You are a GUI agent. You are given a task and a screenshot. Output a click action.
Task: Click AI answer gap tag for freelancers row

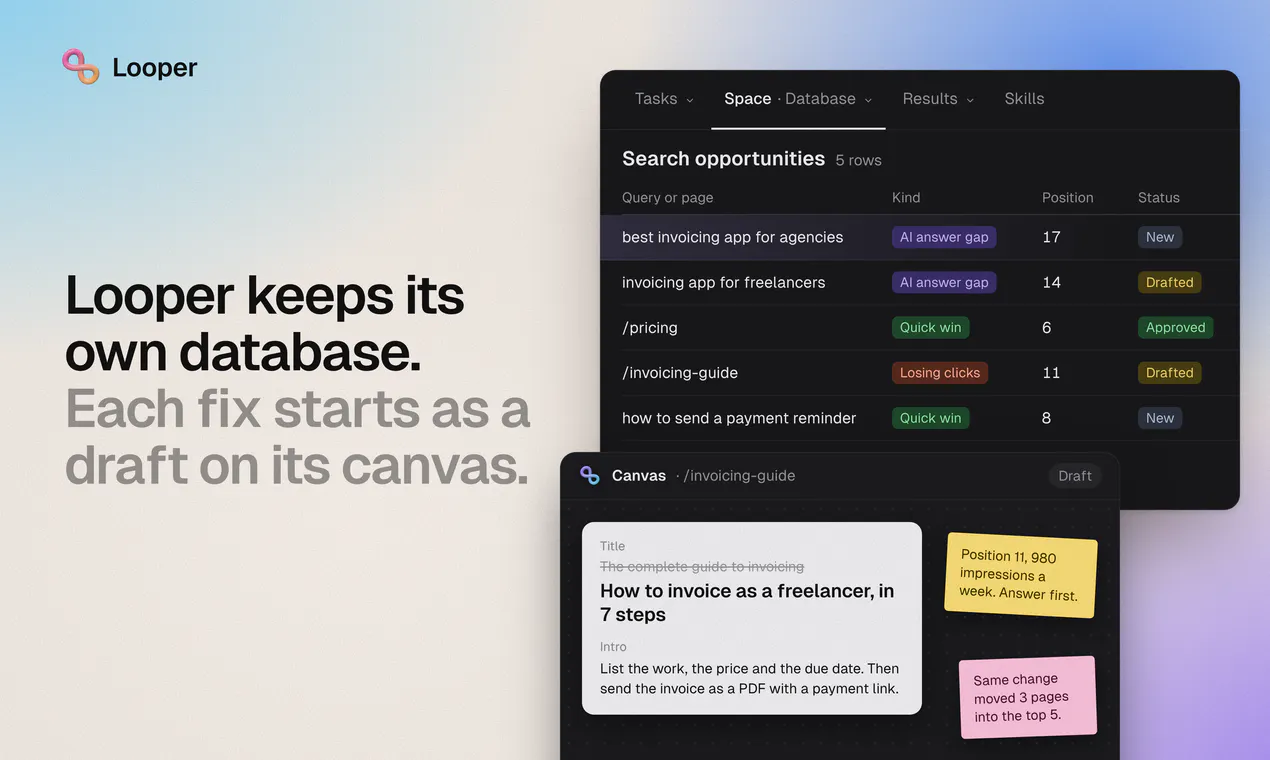coord(944,282)
